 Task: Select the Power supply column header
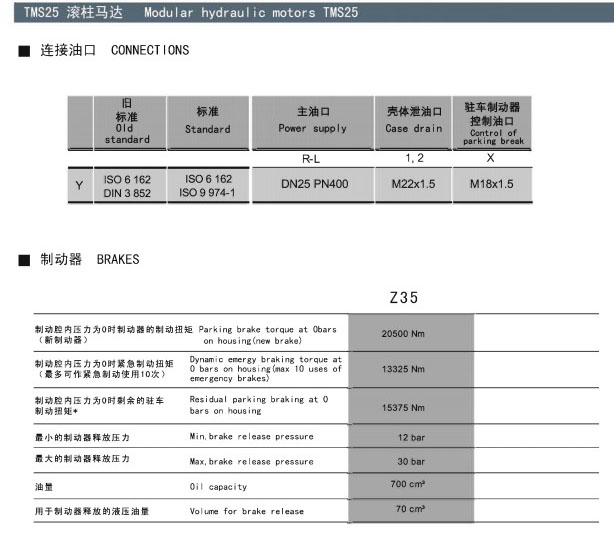coord(312,121)
